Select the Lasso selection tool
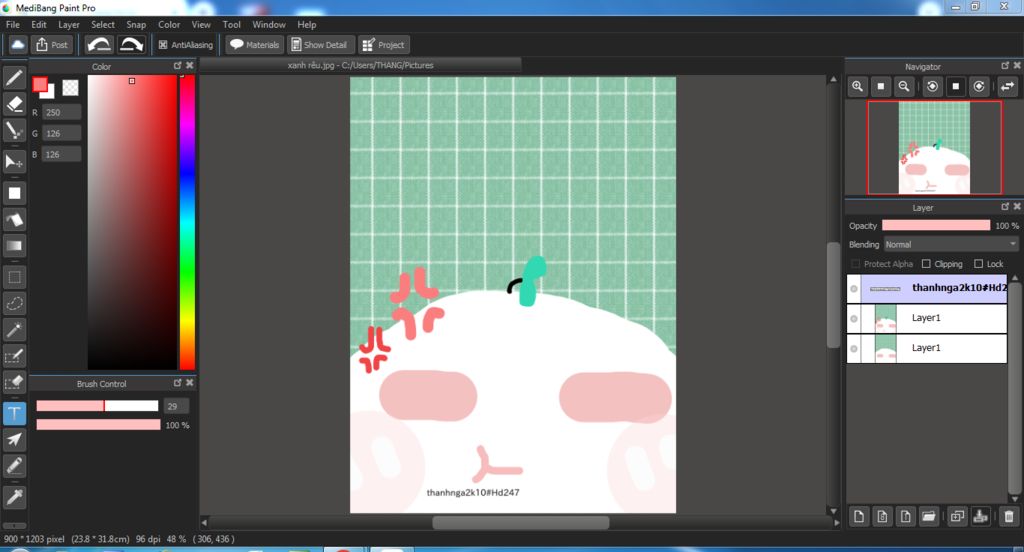This screenshot has width=1024, height=552. click(x=14, y=303)
